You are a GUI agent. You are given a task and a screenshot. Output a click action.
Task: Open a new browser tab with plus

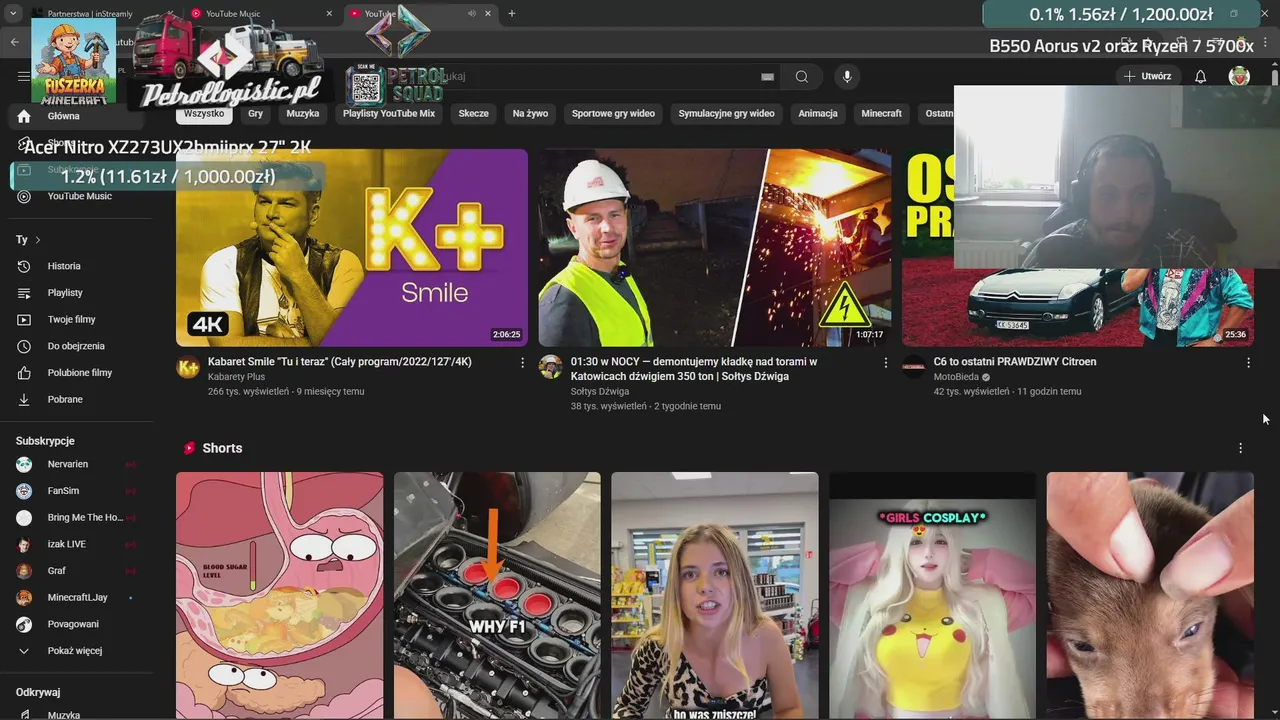[x=512, y=14]
